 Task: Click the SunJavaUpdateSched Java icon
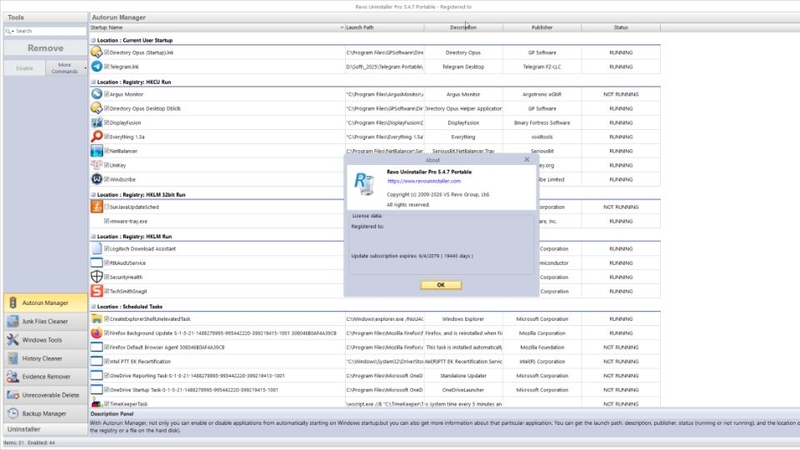[96, 207]
